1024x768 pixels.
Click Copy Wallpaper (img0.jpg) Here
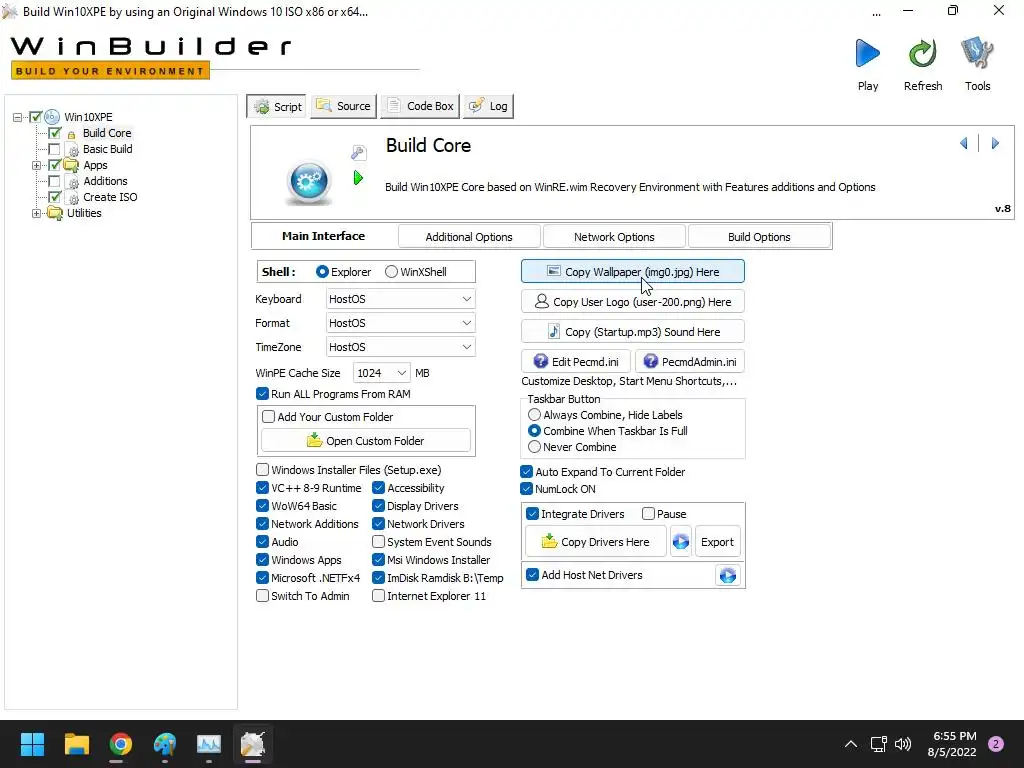pyautogui.click(x=633, y=272)
